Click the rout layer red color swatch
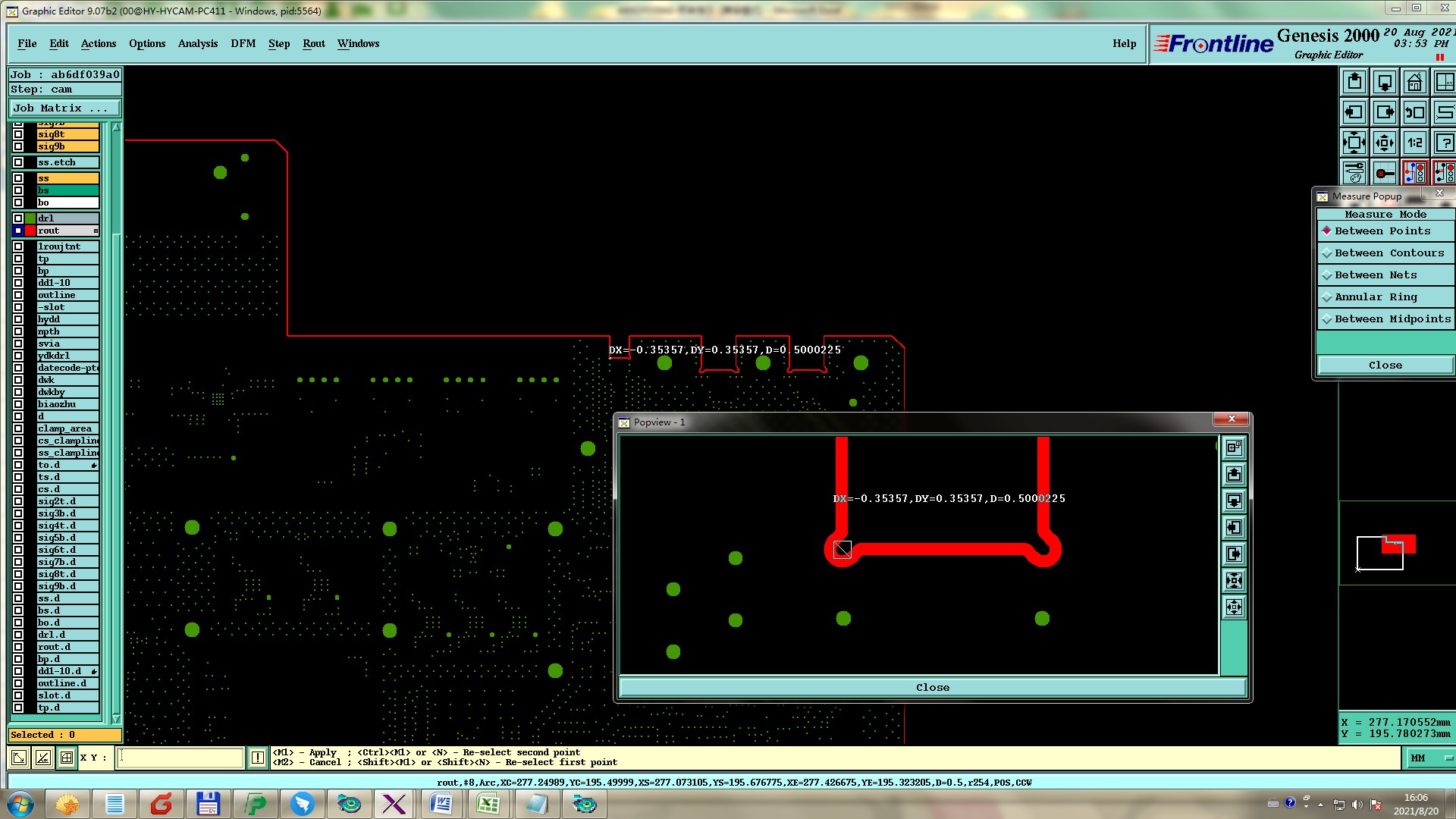Viewport: 1456px width, 819px height. click(31, 231)
